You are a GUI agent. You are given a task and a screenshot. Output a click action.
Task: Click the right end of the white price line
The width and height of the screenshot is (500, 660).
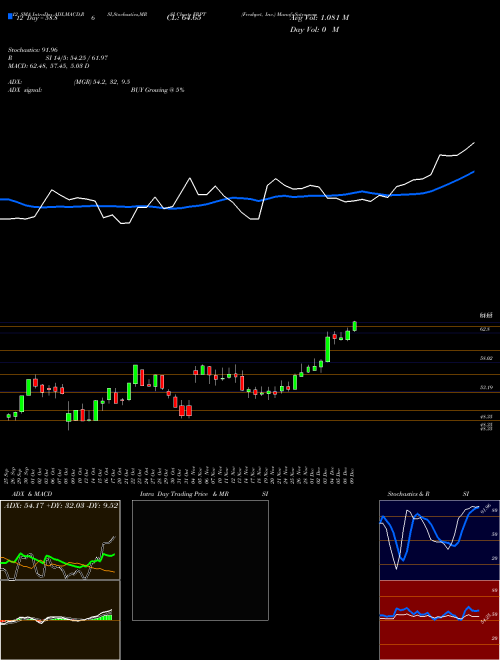pyautogui.click(x=474, y=143)
